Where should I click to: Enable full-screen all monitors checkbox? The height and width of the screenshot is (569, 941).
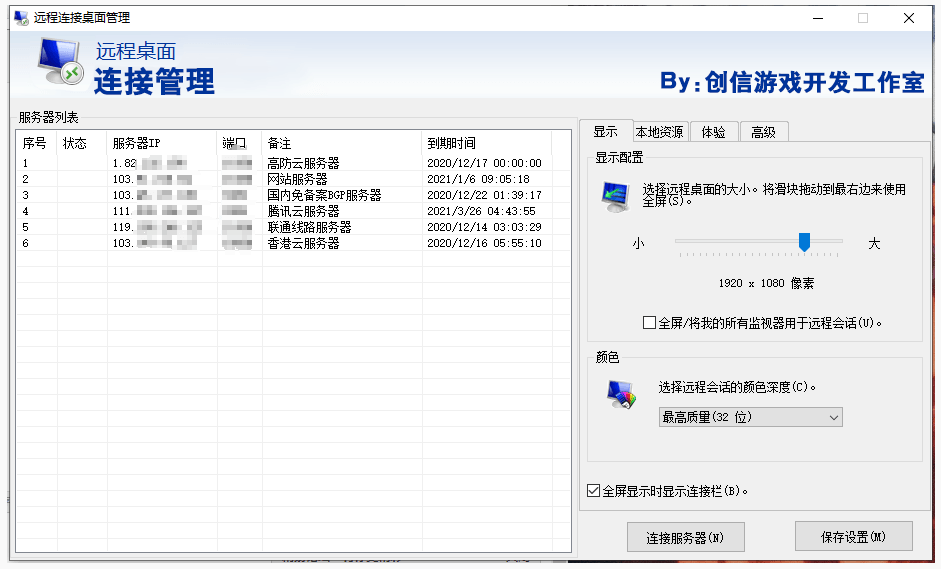coord(650,323)
